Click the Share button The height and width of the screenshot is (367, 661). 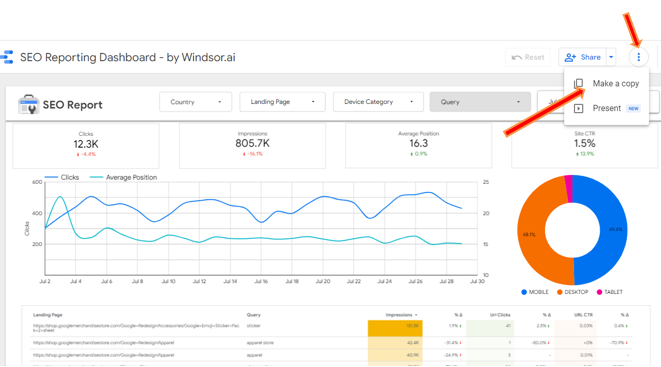click(x=583, y=57)
